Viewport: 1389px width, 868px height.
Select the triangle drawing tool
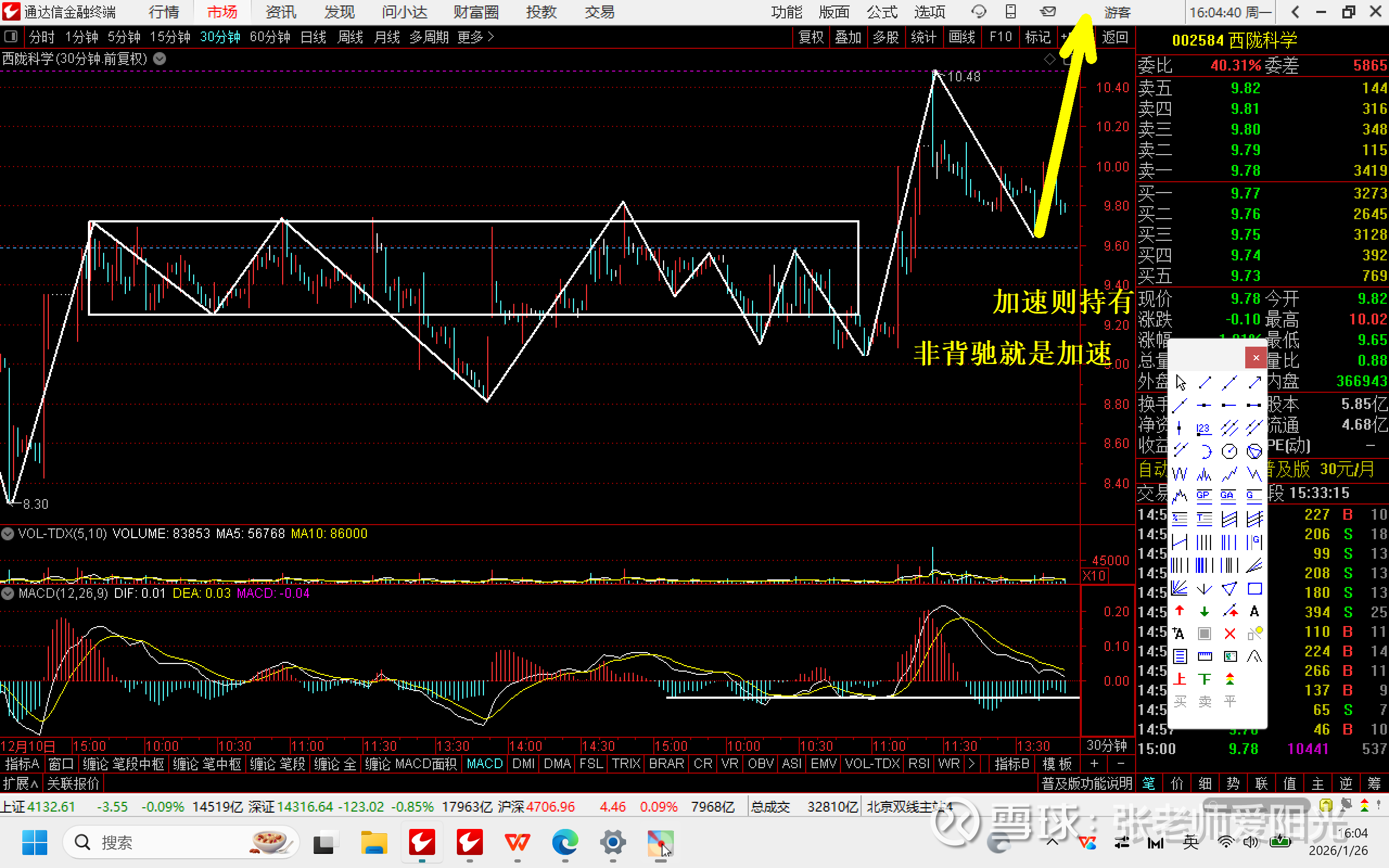pyautogui.click(x=1229, y=589)
